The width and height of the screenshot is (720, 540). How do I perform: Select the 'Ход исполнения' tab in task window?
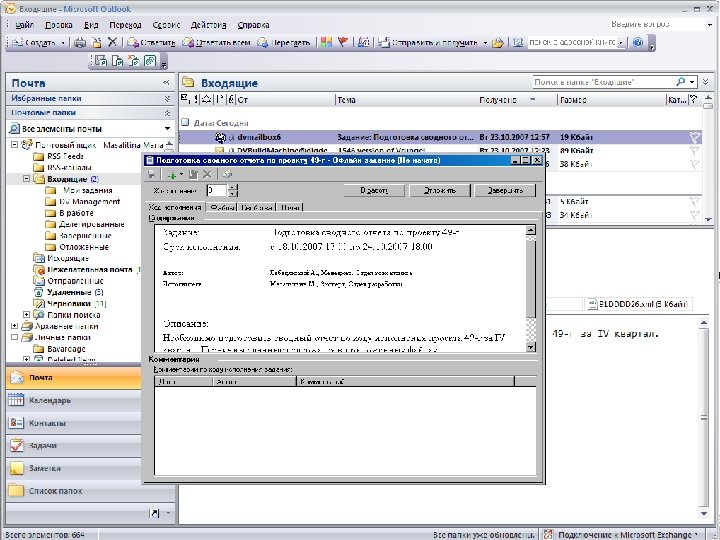pos(175,207)
